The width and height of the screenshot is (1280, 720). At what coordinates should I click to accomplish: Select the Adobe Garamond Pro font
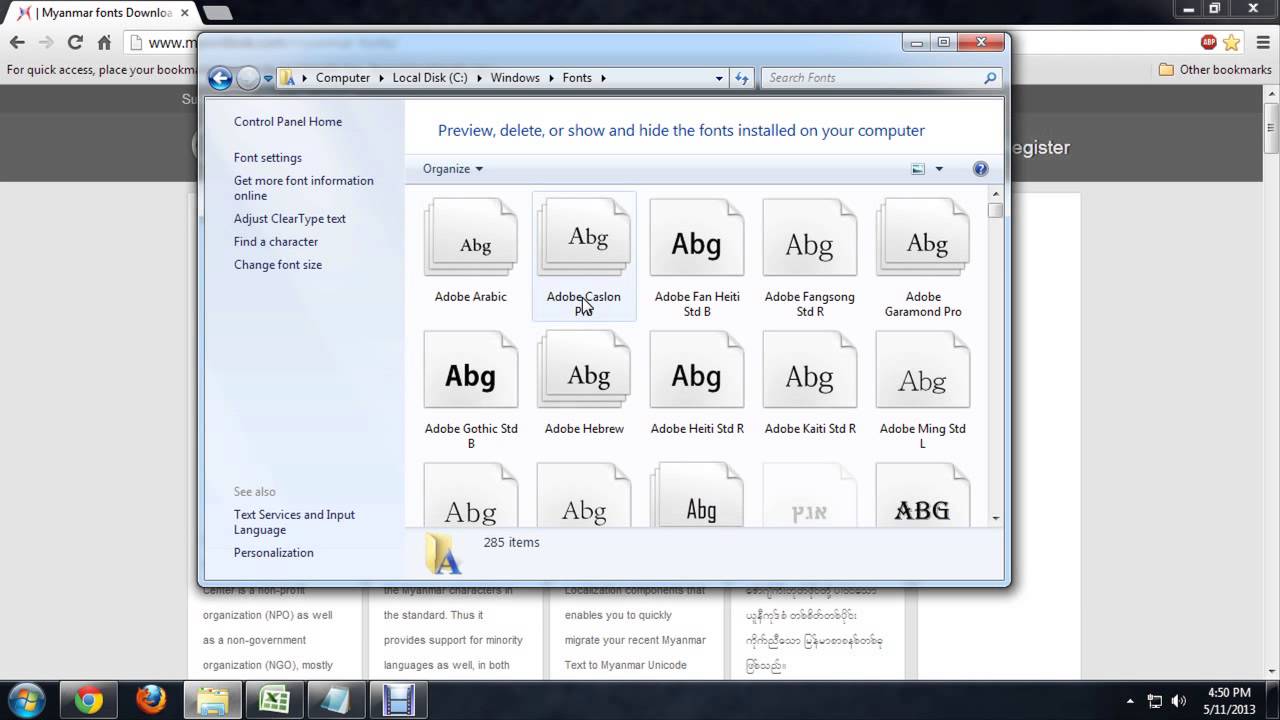tap(923, 238)
